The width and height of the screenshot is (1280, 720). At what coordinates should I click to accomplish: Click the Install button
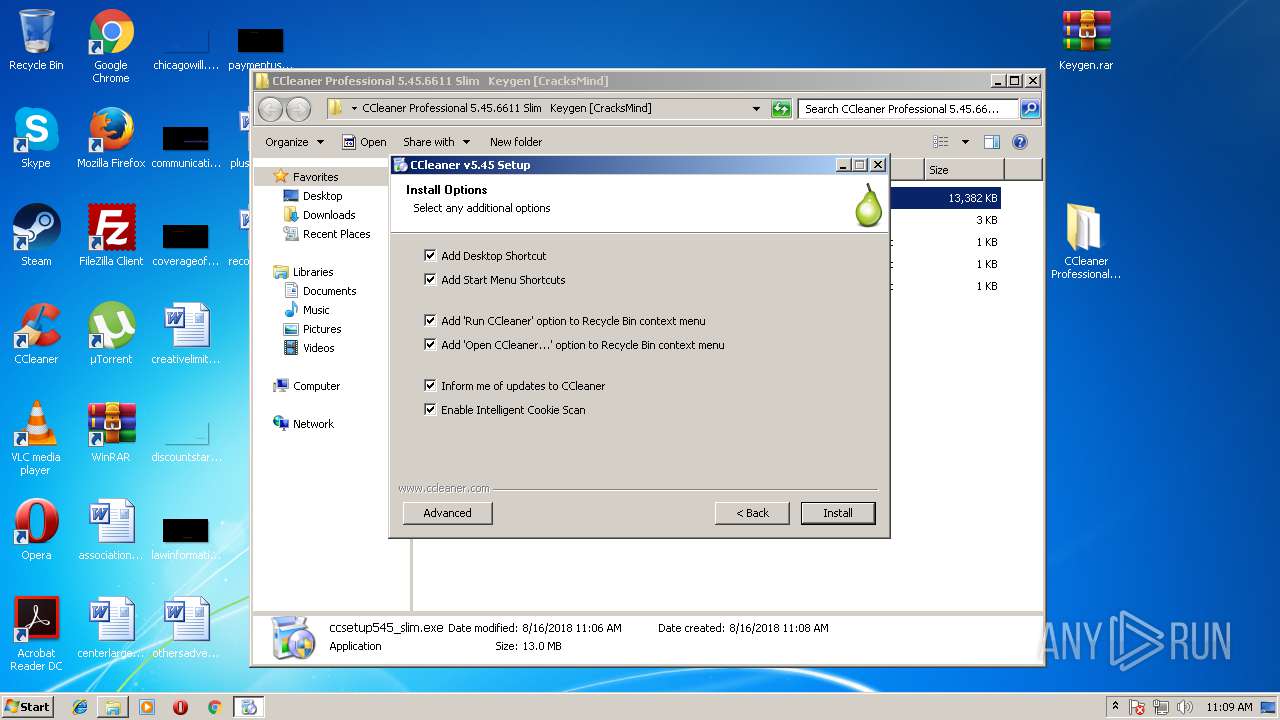pyautogui.click(x=838, y=513)
